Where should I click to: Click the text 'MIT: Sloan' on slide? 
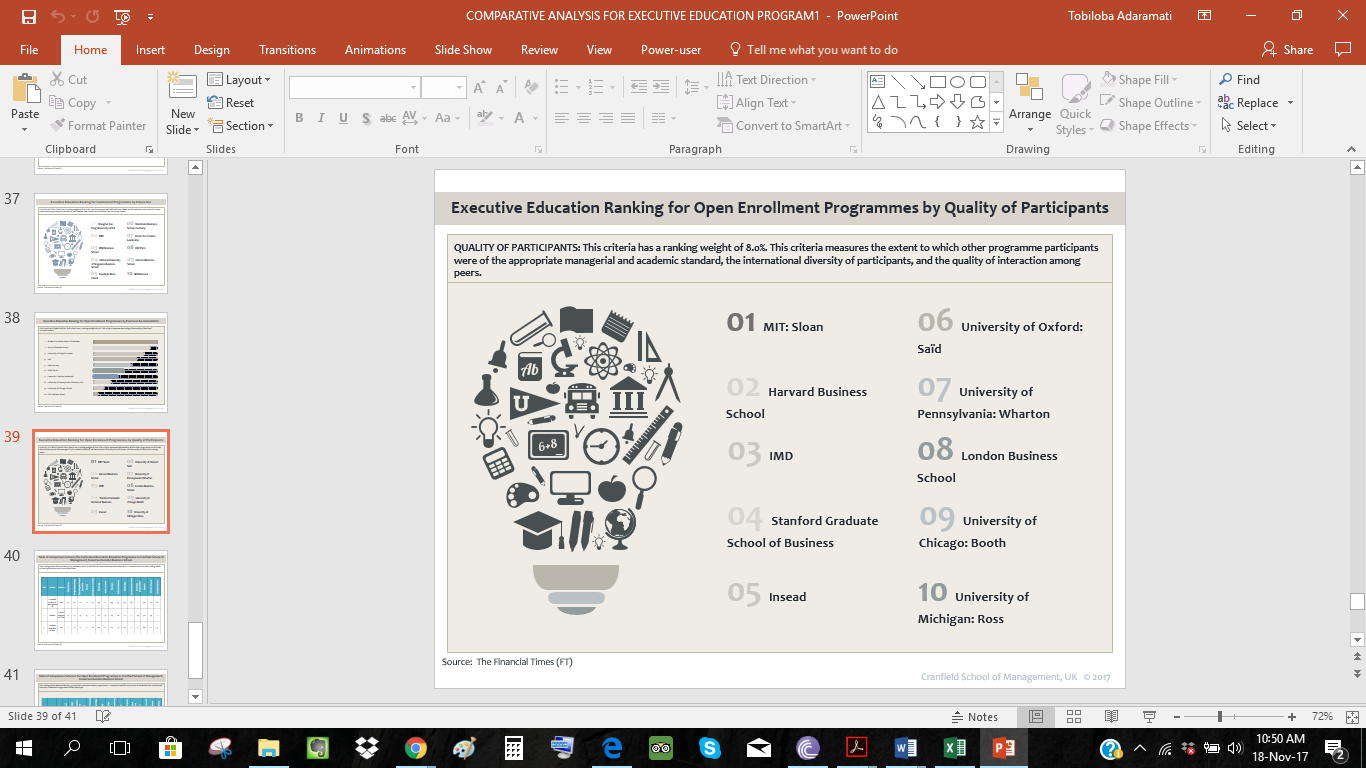click(x=793, y=327)
